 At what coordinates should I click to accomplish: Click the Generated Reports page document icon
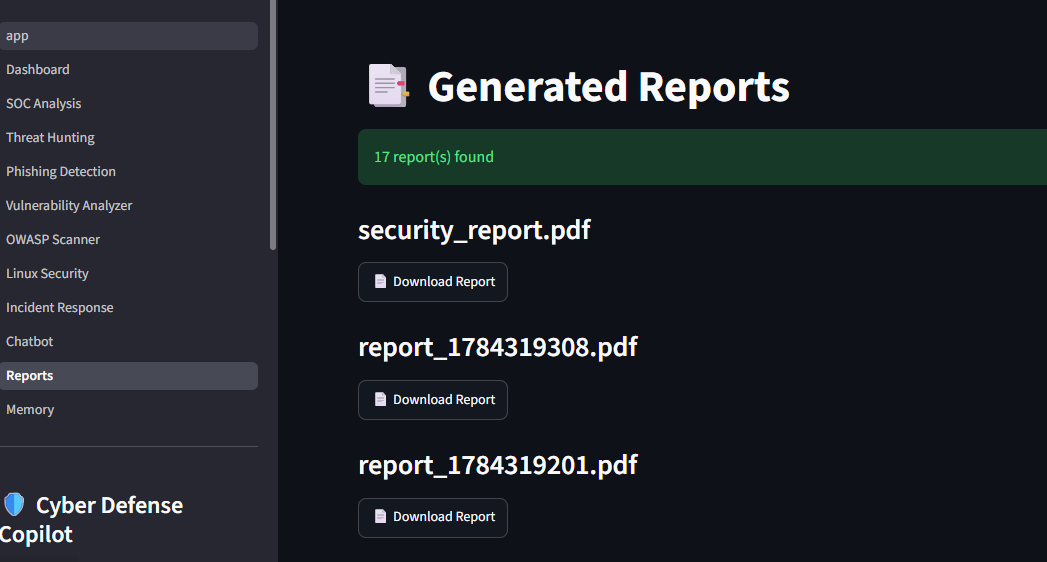[x=388, y=85]
